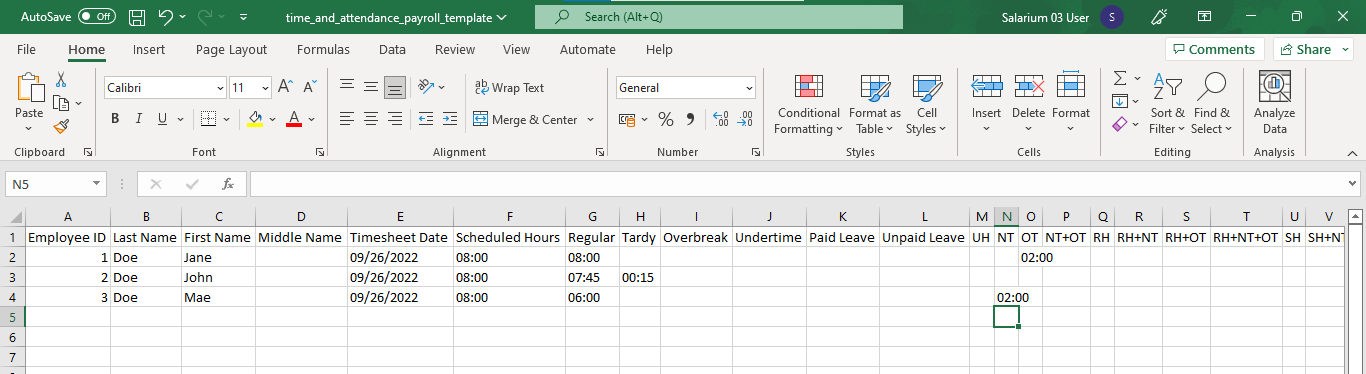Open Analyze Data pane
This screenshot has width=1366, height=374.
pos(1274,104)
